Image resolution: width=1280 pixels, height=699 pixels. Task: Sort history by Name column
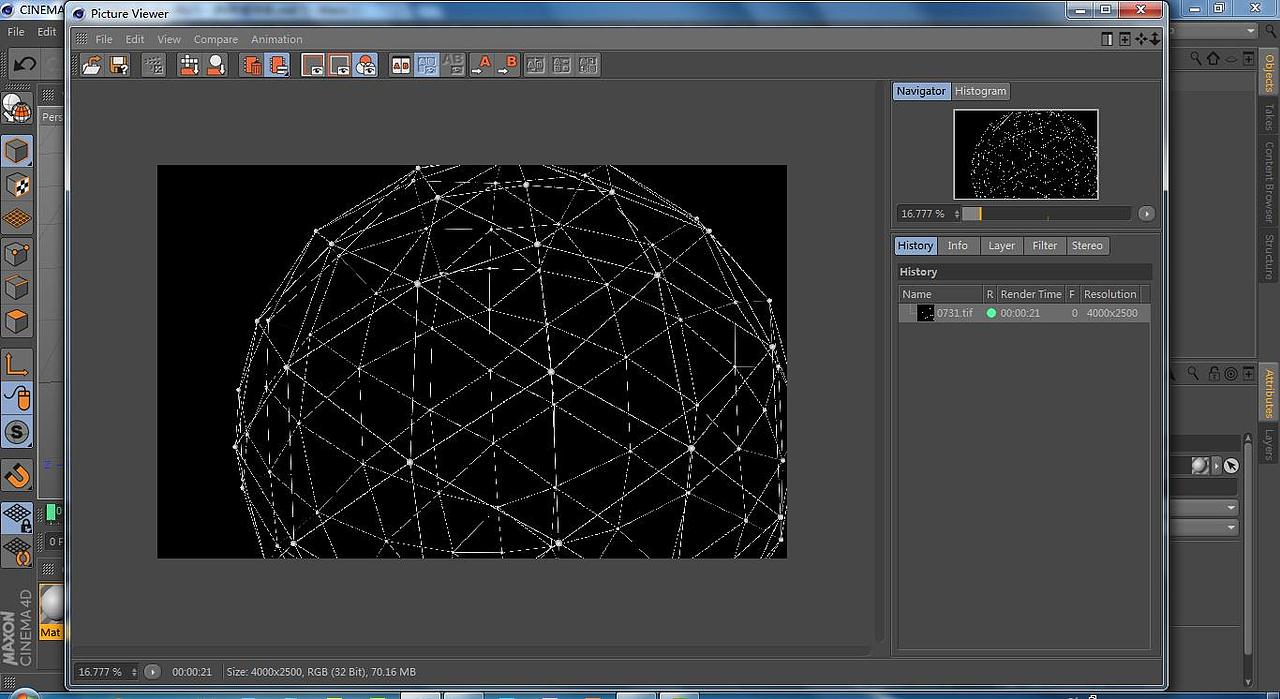tap(940, 294)
